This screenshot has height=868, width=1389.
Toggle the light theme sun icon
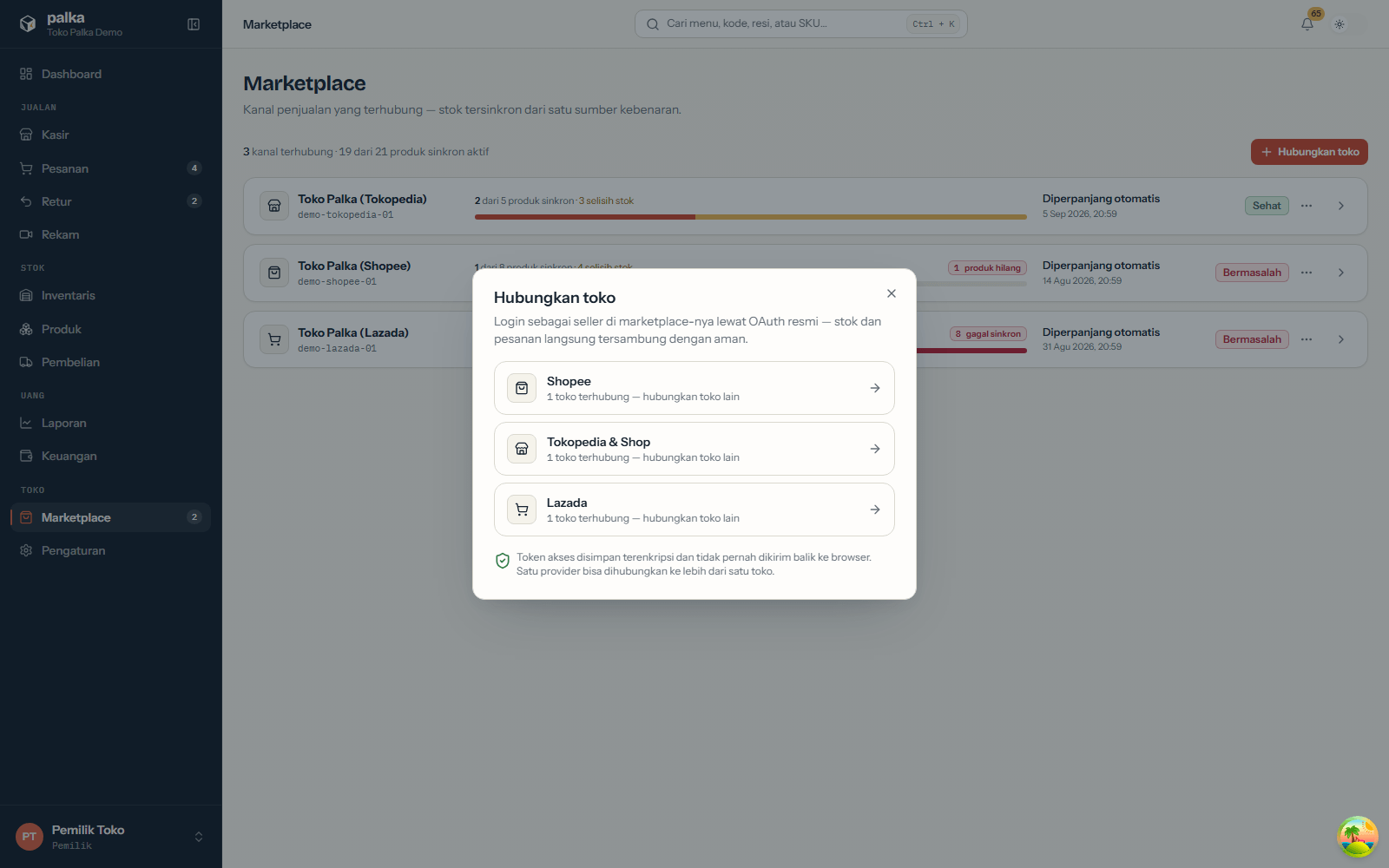pyautogui.click(x=1340, y=24)
